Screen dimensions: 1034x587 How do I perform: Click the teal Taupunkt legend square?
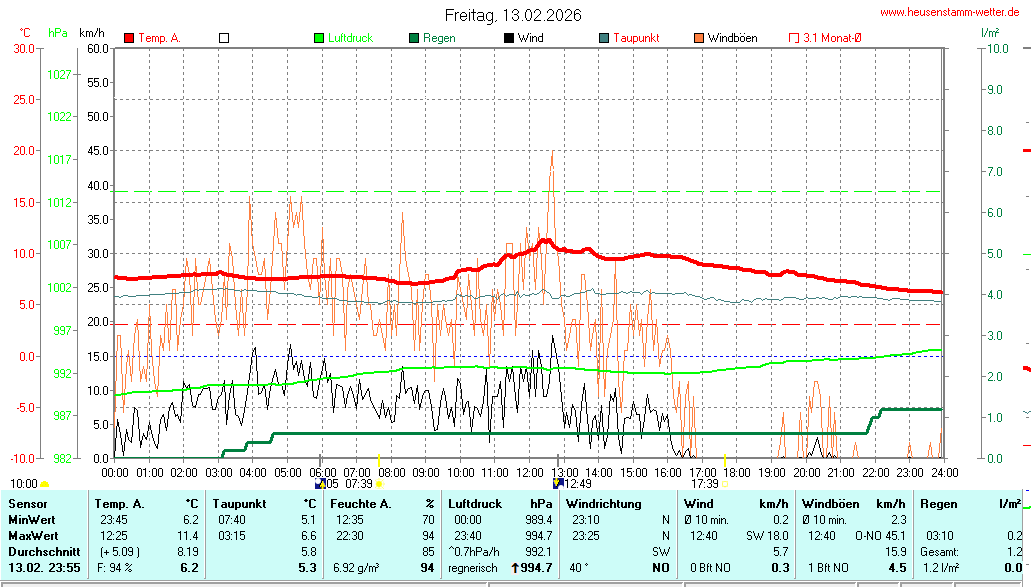tap(604, 38)
